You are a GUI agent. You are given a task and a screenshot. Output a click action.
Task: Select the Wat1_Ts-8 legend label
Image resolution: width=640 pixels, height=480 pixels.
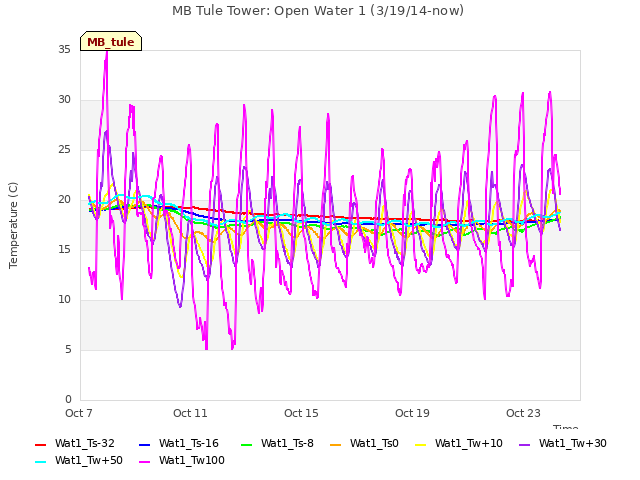click(x=287, y=443)
